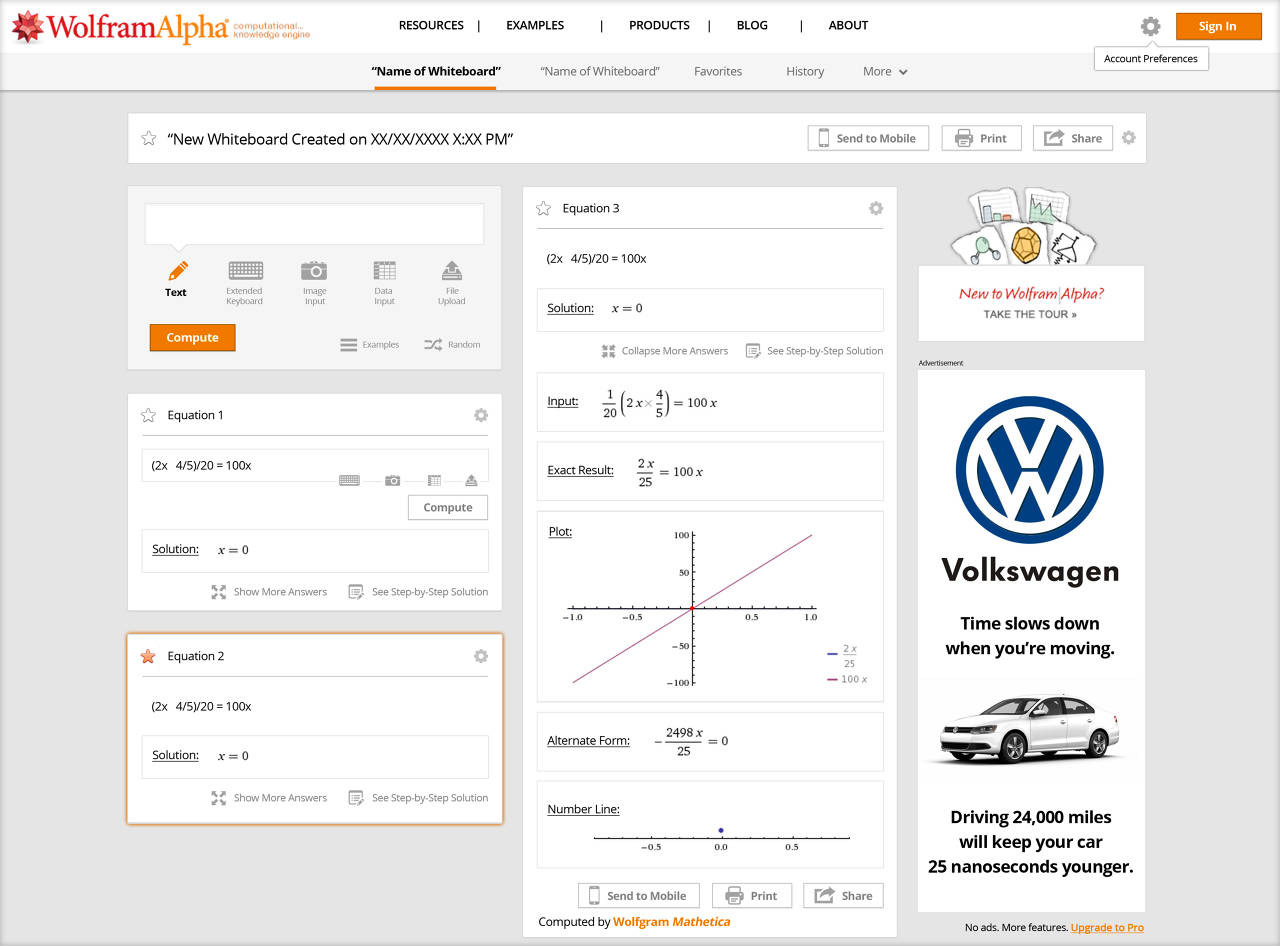This screenshot has height=946, width=1280.
Task: Click the whiteboard title text
Action: (340, 139)
